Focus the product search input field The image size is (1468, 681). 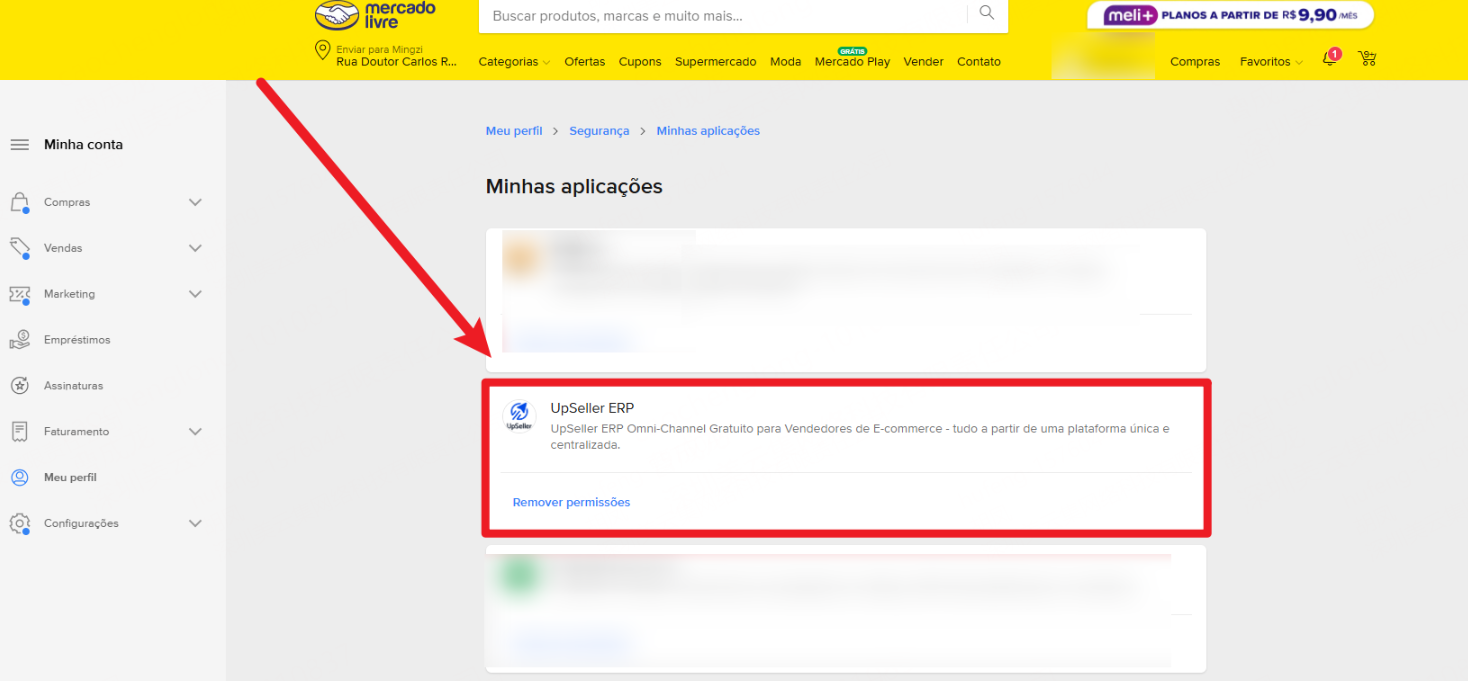point(722,16)
